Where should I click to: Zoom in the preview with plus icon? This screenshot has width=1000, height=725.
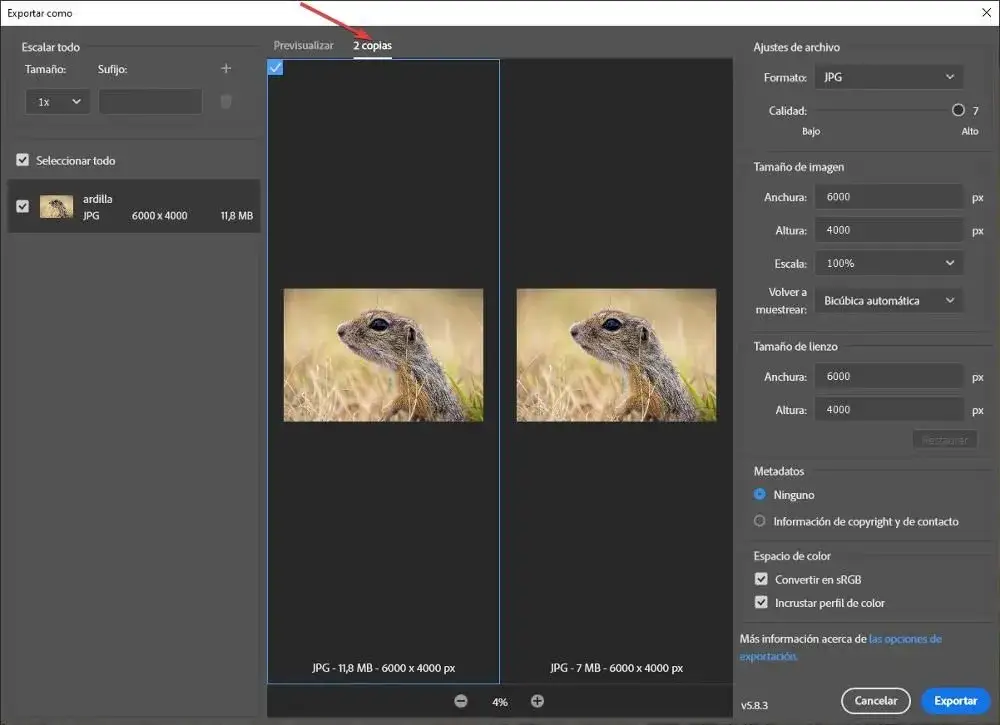538,701
